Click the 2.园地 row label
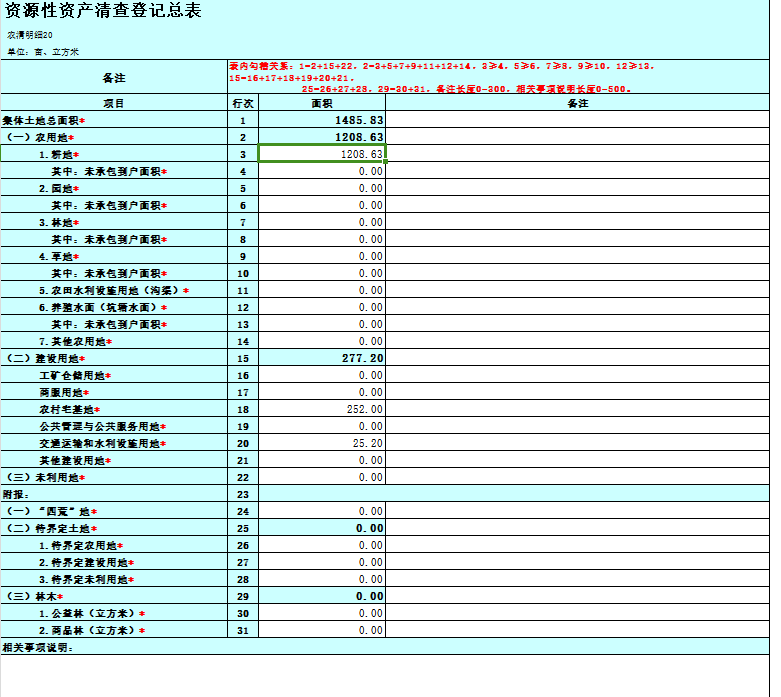781x697 pixels. pyautogui.click(x=59, y=188)
